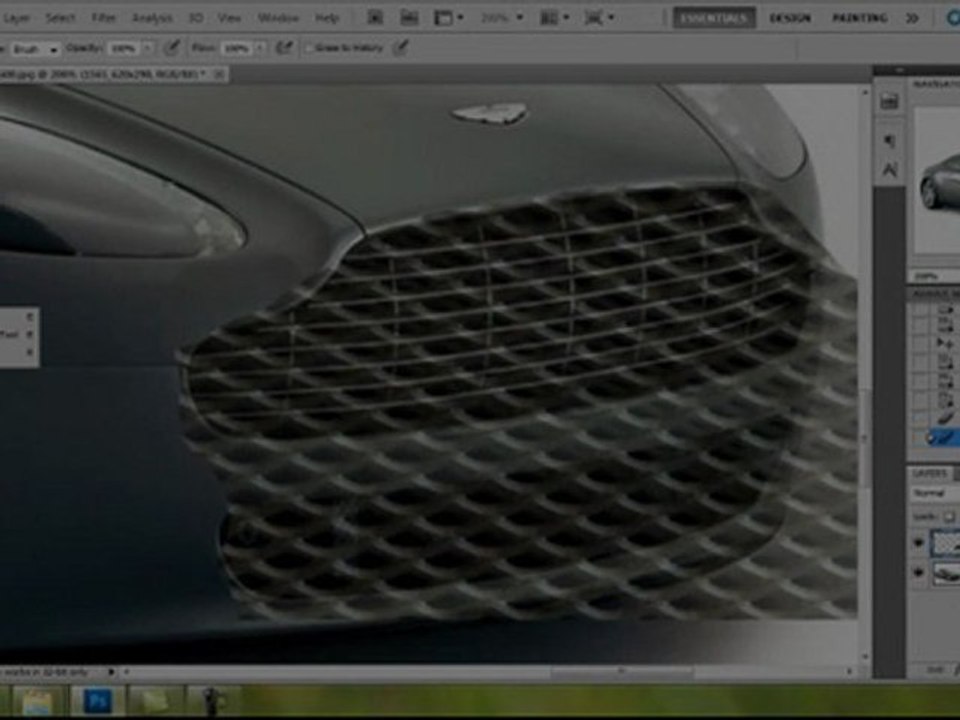This screenshot has height=720, width=960.
Task: Open the status bar info arrow
Action: click(111, 672)
